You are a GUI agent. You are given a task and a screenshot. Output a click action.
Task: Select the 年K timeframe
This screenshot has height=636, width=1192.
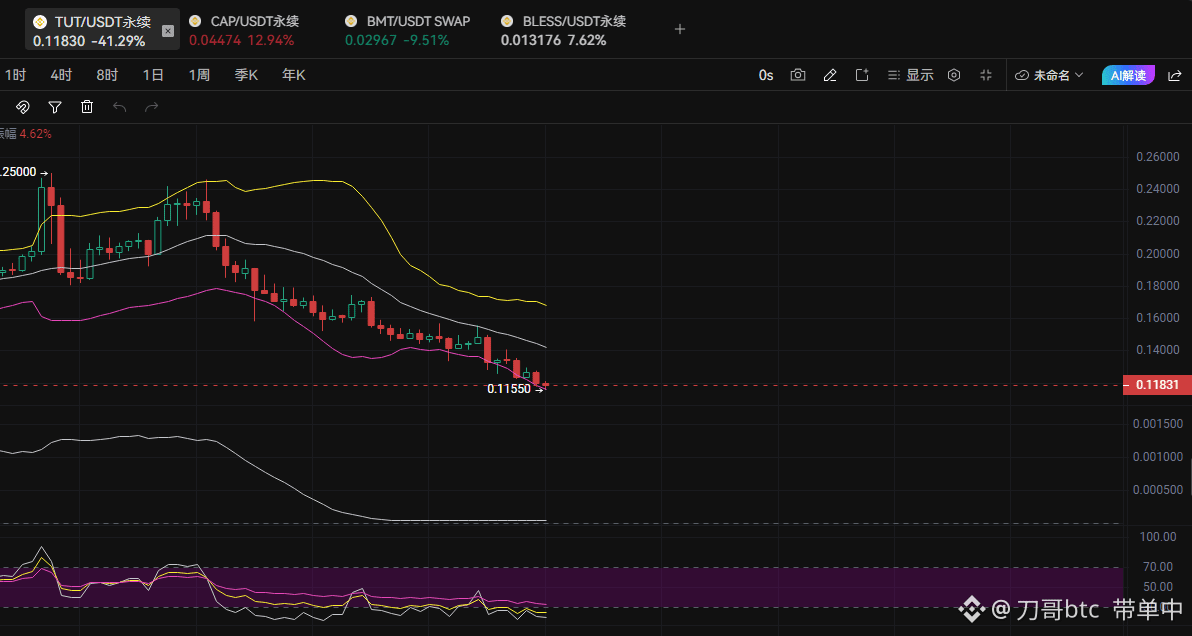pyautogui.click(x=293, y=75)
